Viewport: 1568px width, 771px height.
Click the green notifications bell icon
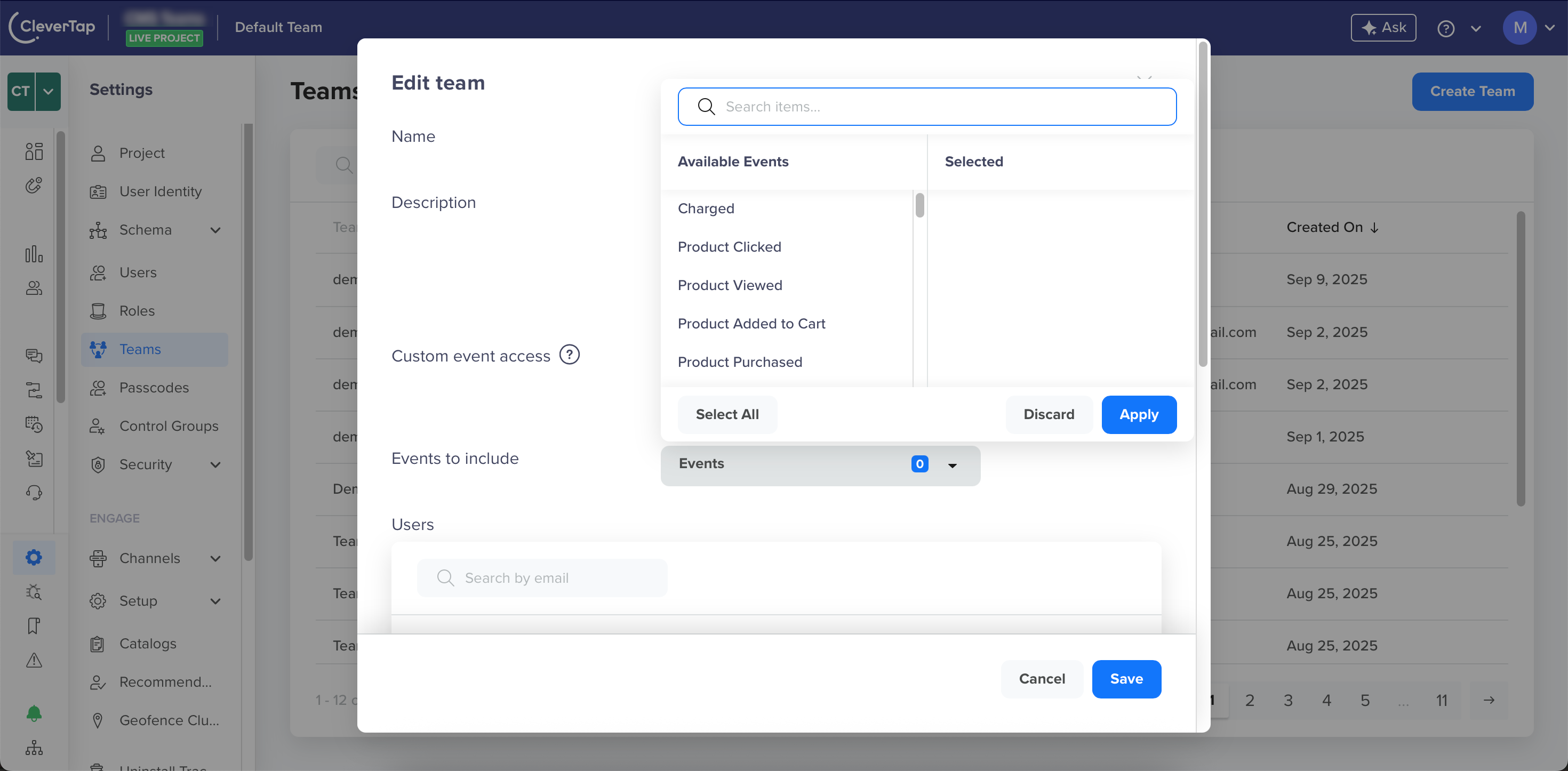tap(34, 714)
